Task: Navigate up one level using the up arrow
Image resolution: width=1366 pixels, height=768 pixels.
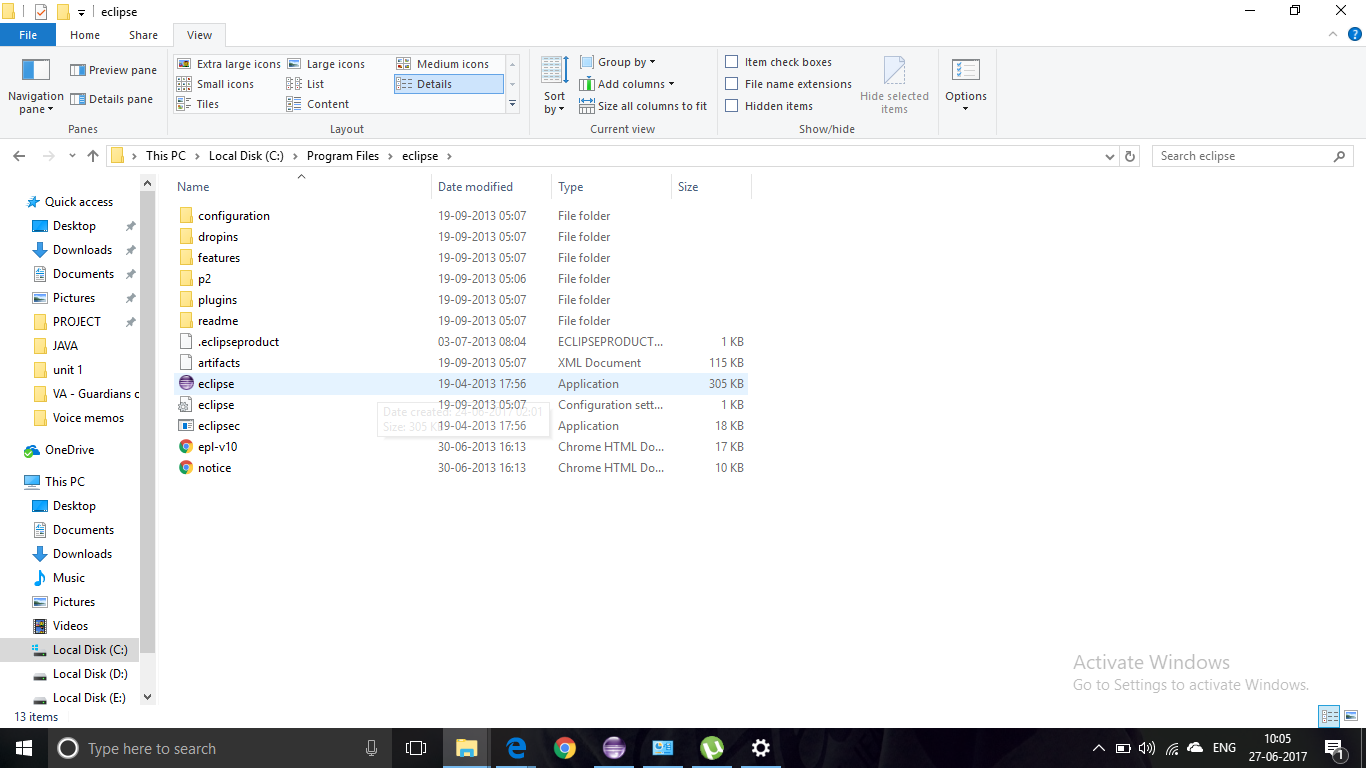Action: [x=93, y=155]
